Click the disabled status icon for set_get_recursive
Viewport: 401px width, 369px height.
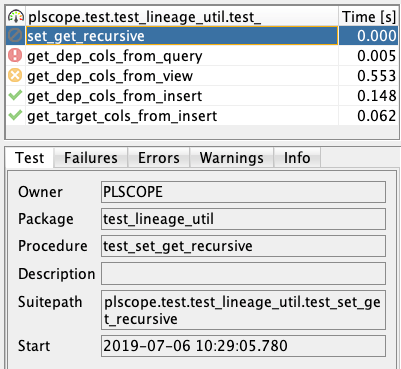(x=15, y=35)
